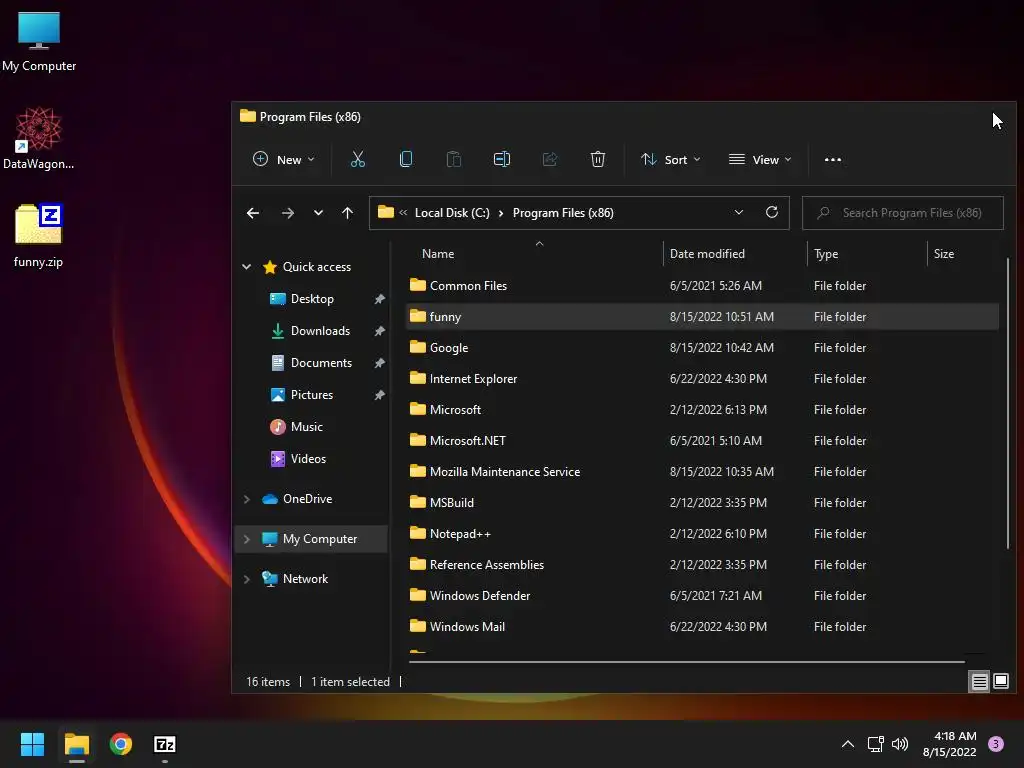Screen dimensions: 1024x768
Task: Open recent locations dropdown arrow
Action: click(318, 213)
